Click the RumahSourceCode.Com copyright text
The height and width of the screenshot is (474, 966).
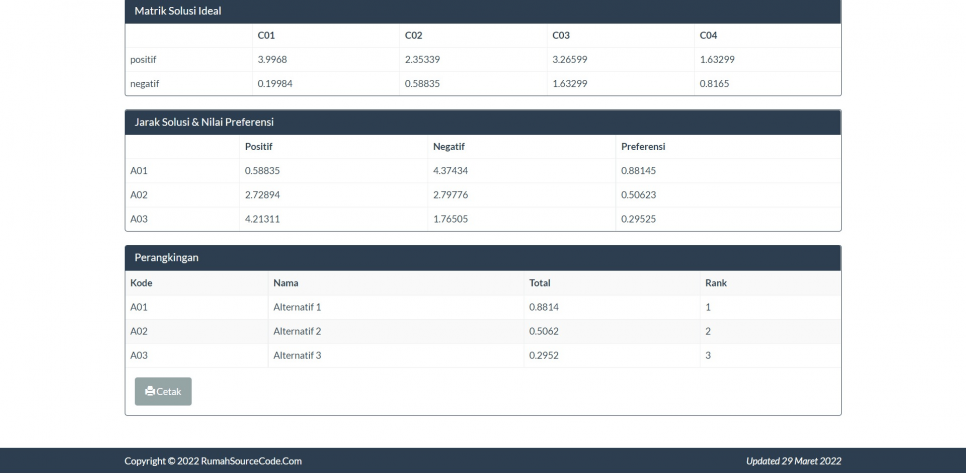(x=213, y=461)
